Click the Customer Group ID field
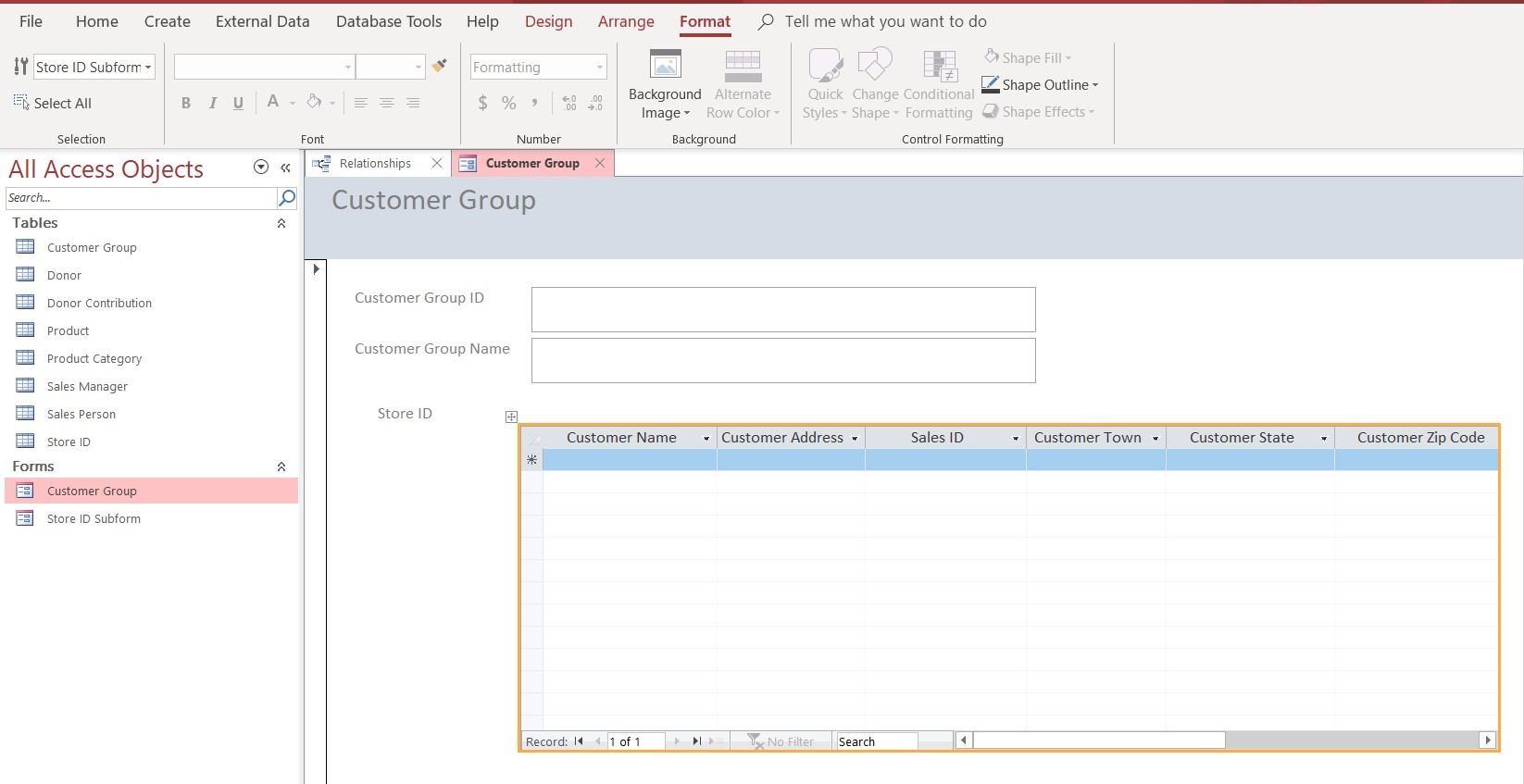This screenshot has width=1524, height=784. (x=783, y=309)
